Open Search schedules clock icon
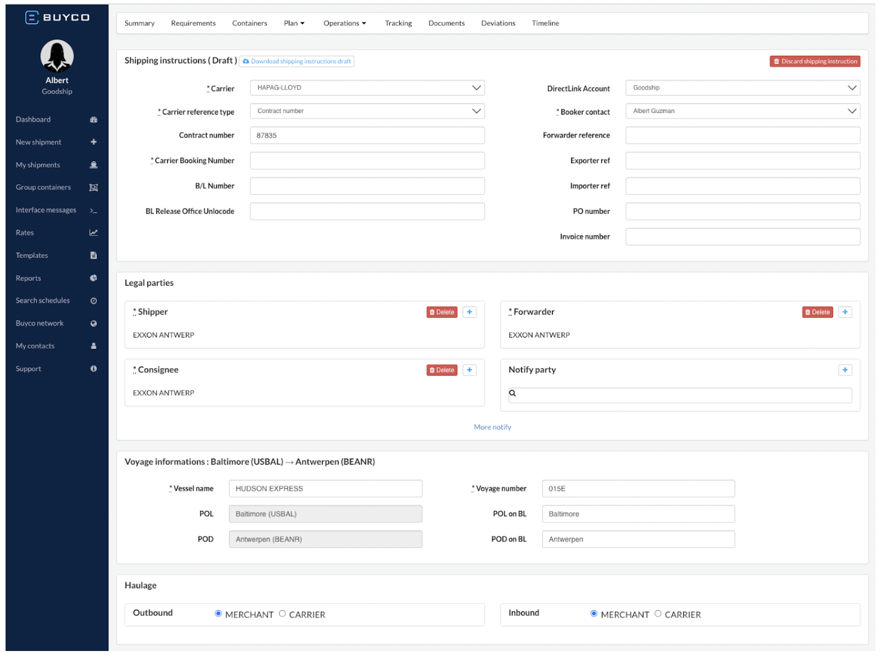The image size is (881, 657). (x=91, y=300)
